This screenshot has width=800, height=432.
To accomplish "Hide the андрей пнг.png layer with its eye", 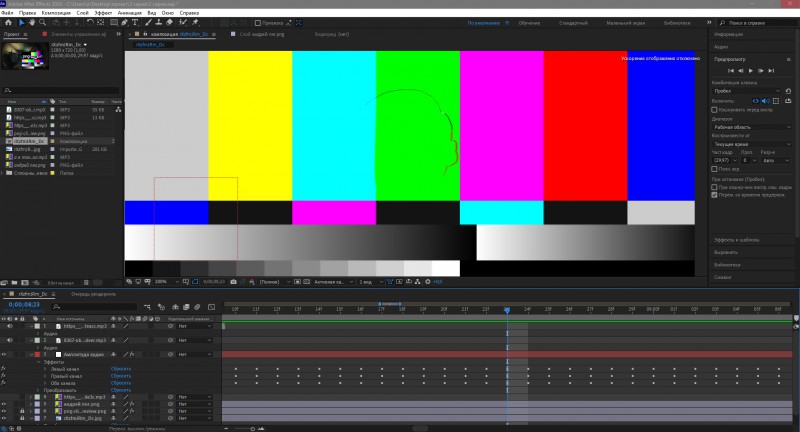I will 4,404.
